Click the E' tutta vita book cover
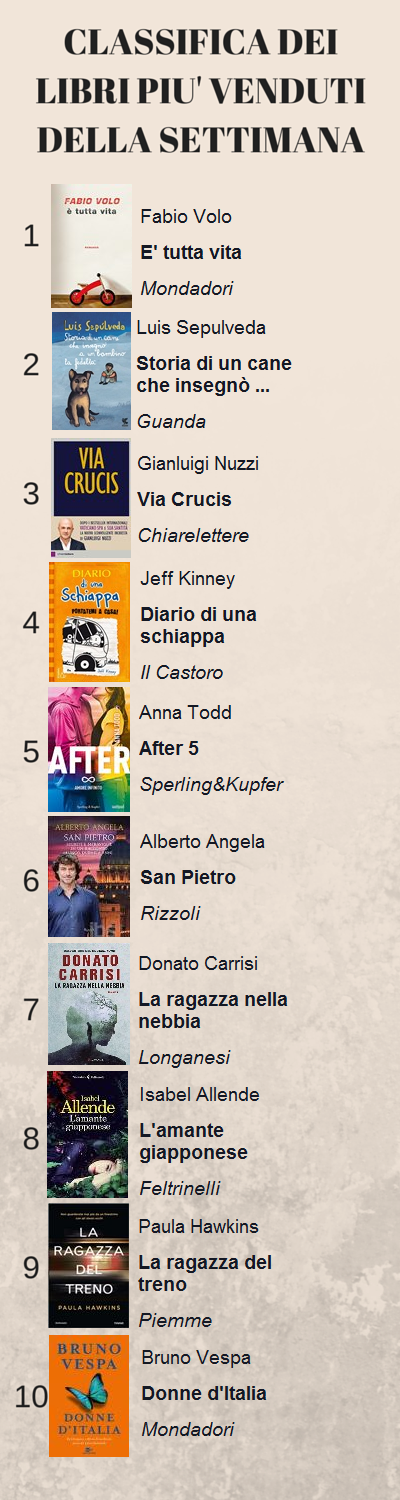 [91, 246]
